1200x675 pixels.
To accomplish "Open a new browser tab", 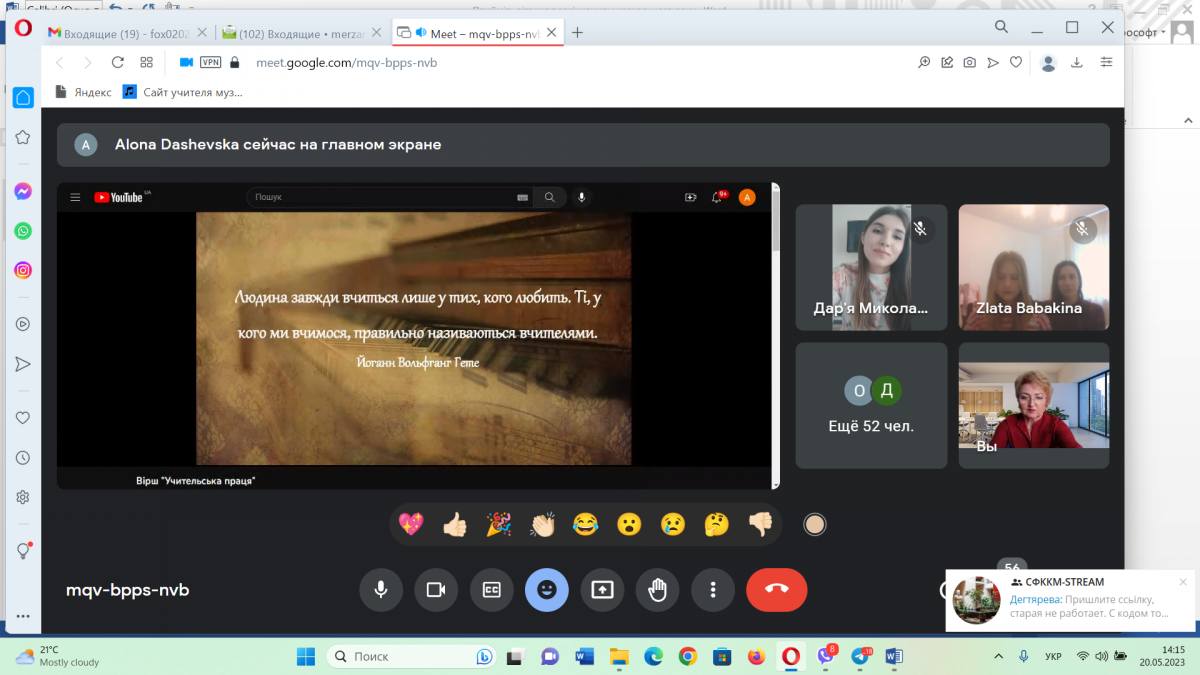I will click(577, 33).
